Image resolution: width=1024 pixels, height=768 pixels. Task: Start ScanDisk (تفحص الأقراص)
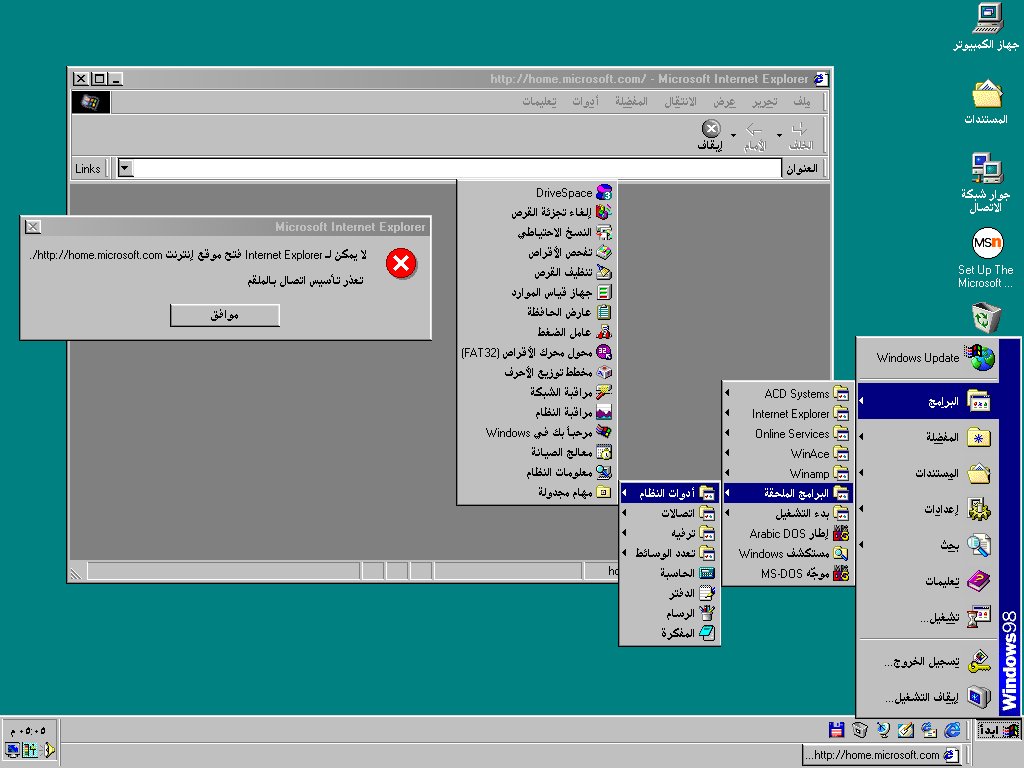[x=537, y=252]
